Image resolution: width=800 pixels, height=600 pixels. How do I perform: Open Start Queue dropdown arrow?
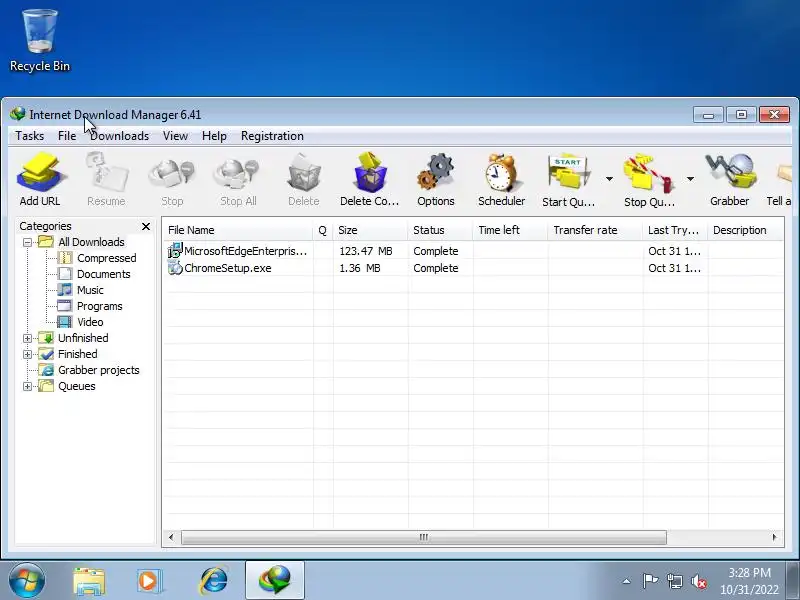click(x=609, y=179)
